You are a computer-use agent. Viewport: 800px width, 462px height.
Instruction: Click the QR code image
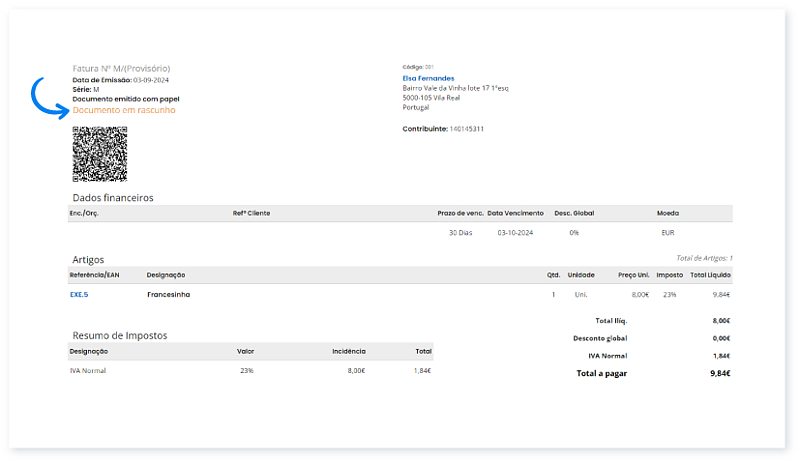click(x=100, y=153)
